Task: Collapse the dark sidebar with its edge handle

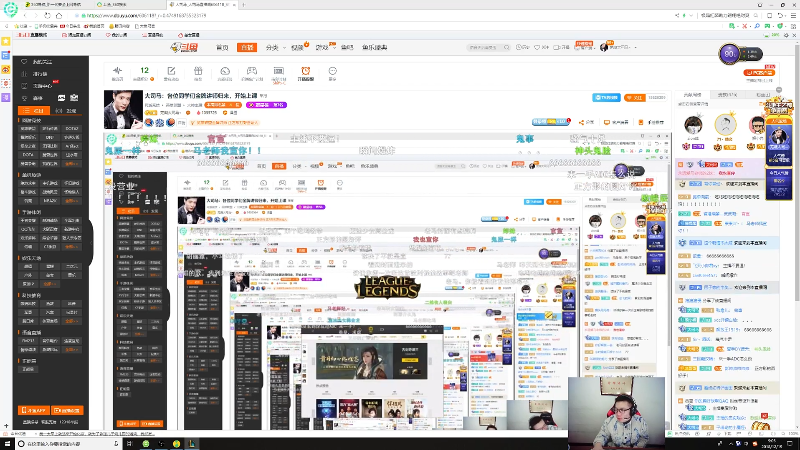Action: pos(91,242)
